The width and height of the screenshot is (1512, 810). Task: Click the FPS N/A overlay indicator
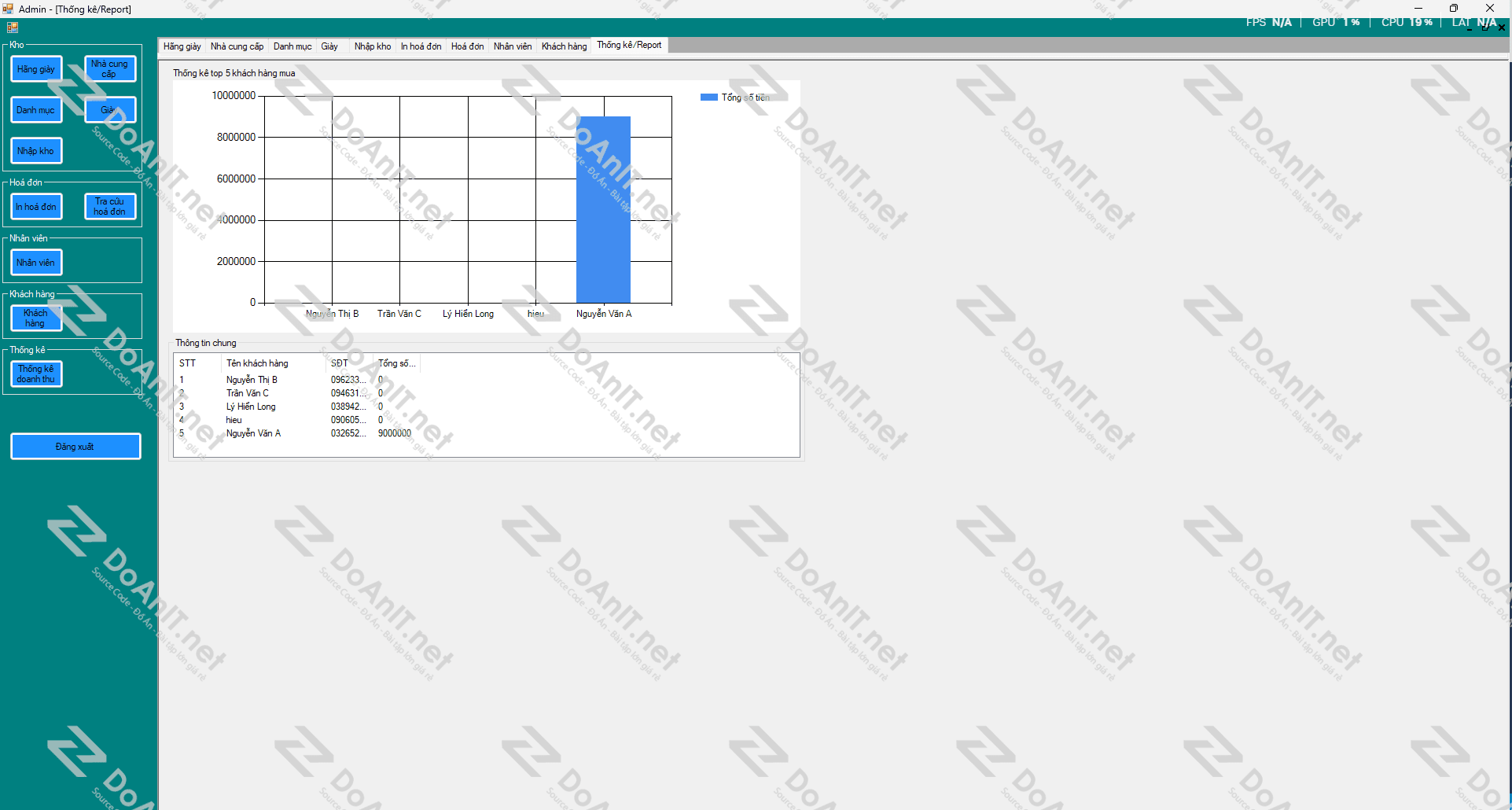pyautogui.click(x=1268, y=22)
